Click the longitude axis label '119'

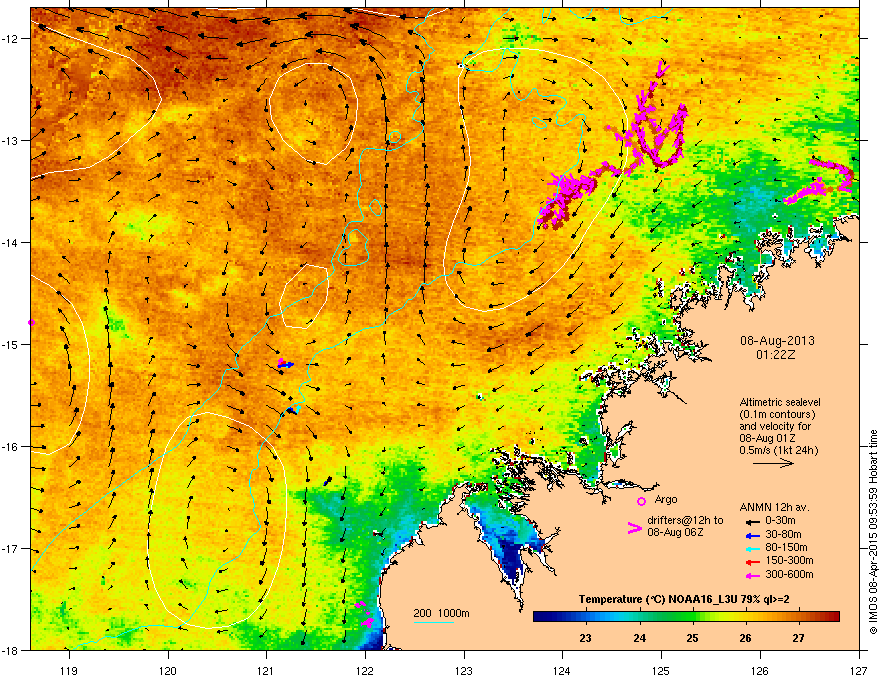[69, 670]
